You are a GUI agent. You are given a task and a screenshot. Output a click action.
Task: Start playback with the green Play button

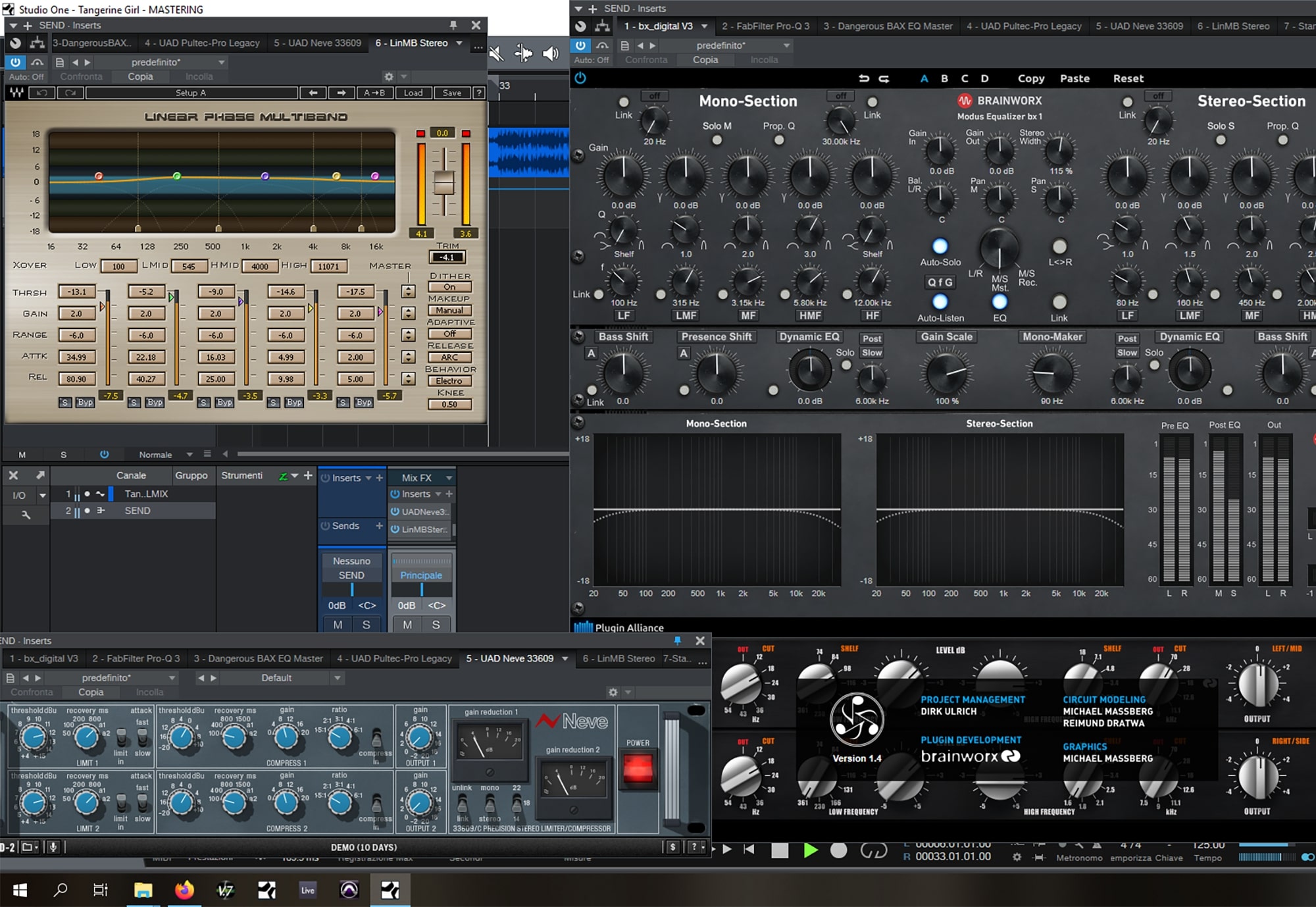(x=811, y=850)
